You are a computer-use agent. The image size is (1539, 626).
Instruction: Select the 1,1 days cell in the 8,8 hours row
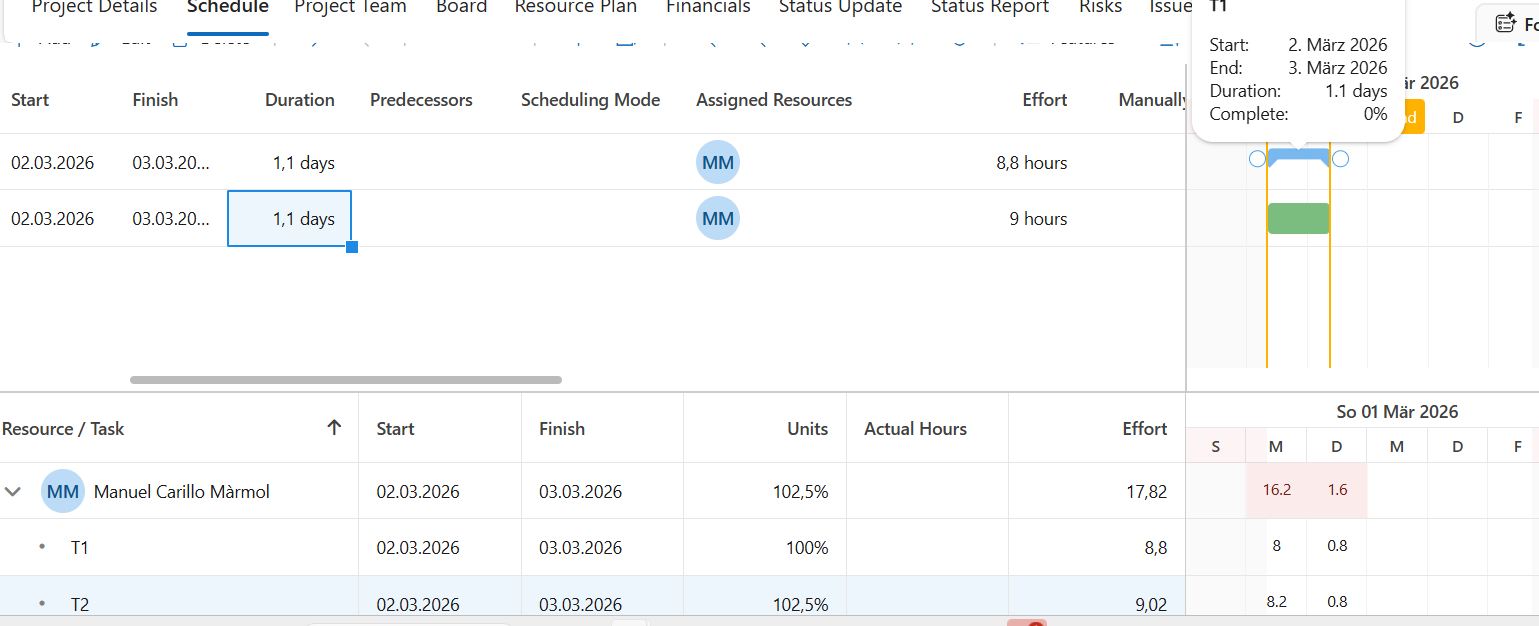click(x=289, y=162)
